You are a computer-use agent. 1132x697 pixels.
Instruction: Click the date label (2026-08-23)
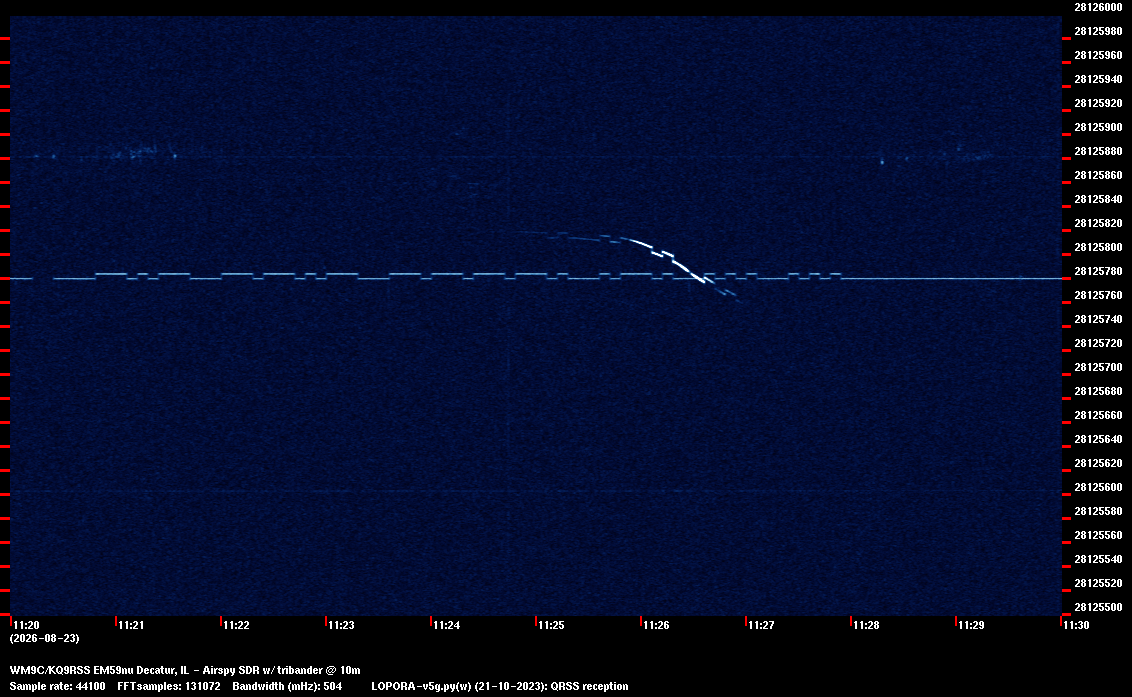pos(45,638)
